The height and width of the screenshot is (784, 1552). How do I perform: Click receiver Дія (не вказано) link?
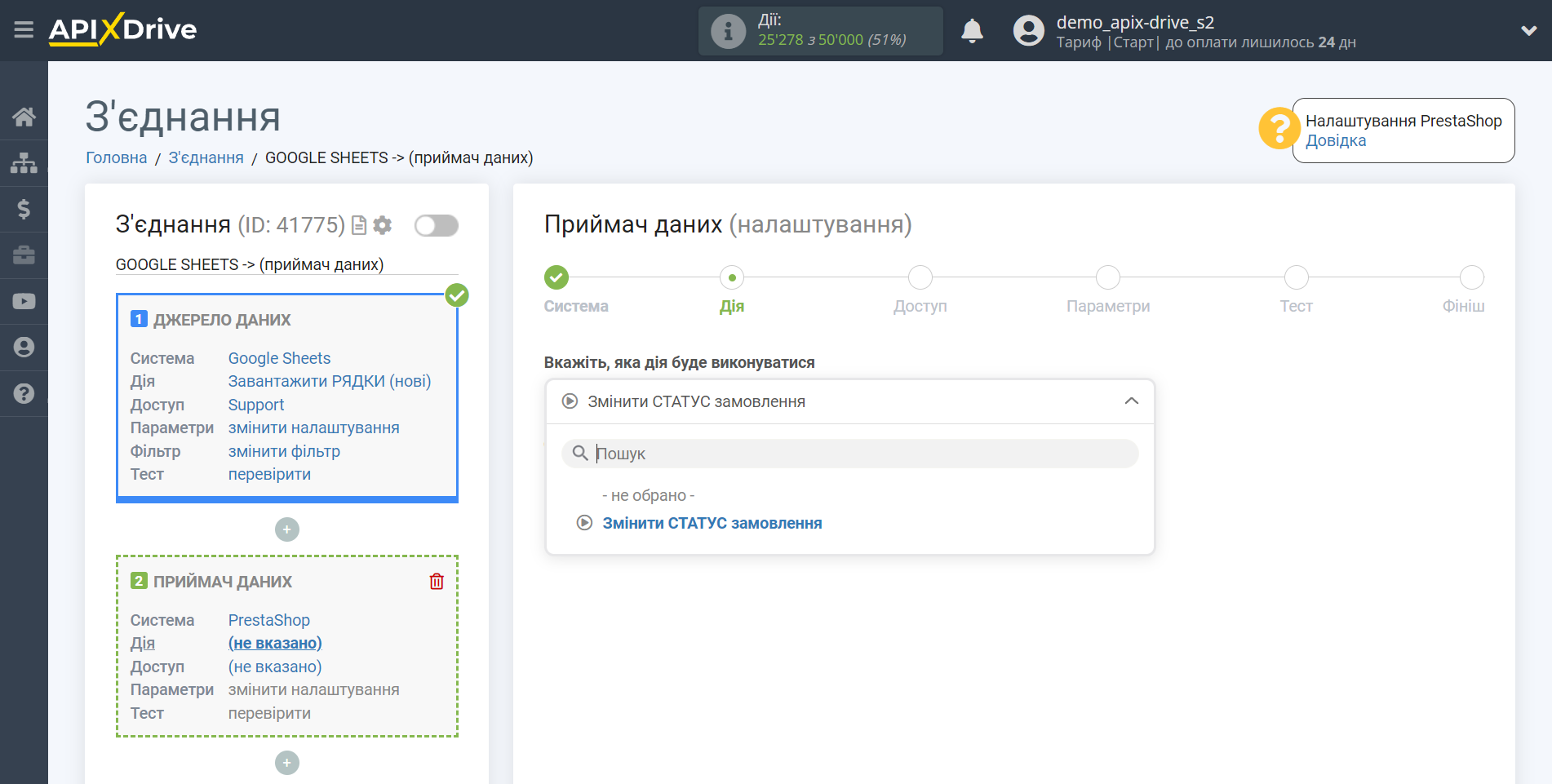275,643
